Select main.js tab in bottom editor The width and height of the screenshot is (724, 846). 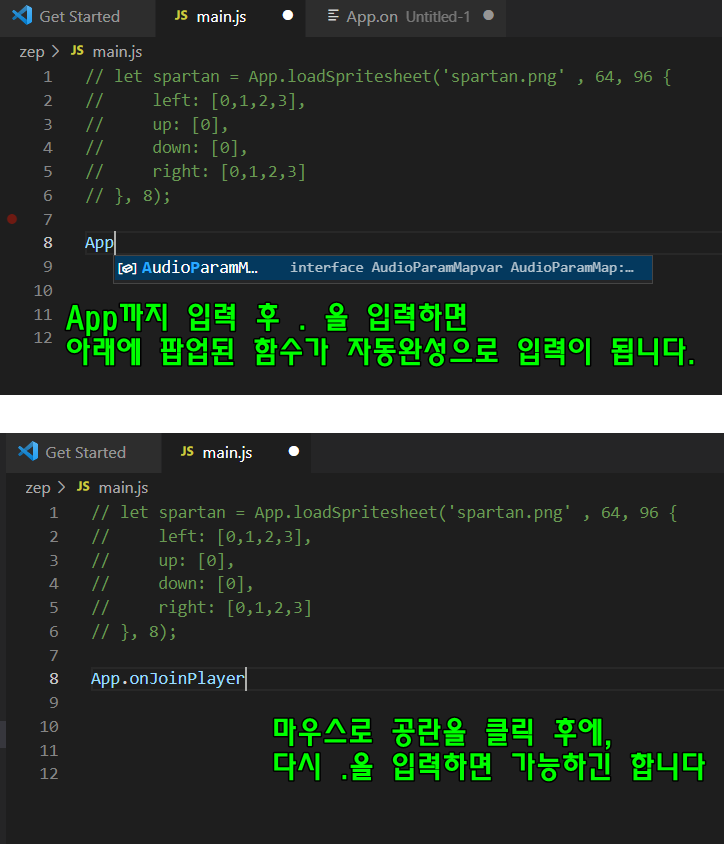(x=236, y=453)
